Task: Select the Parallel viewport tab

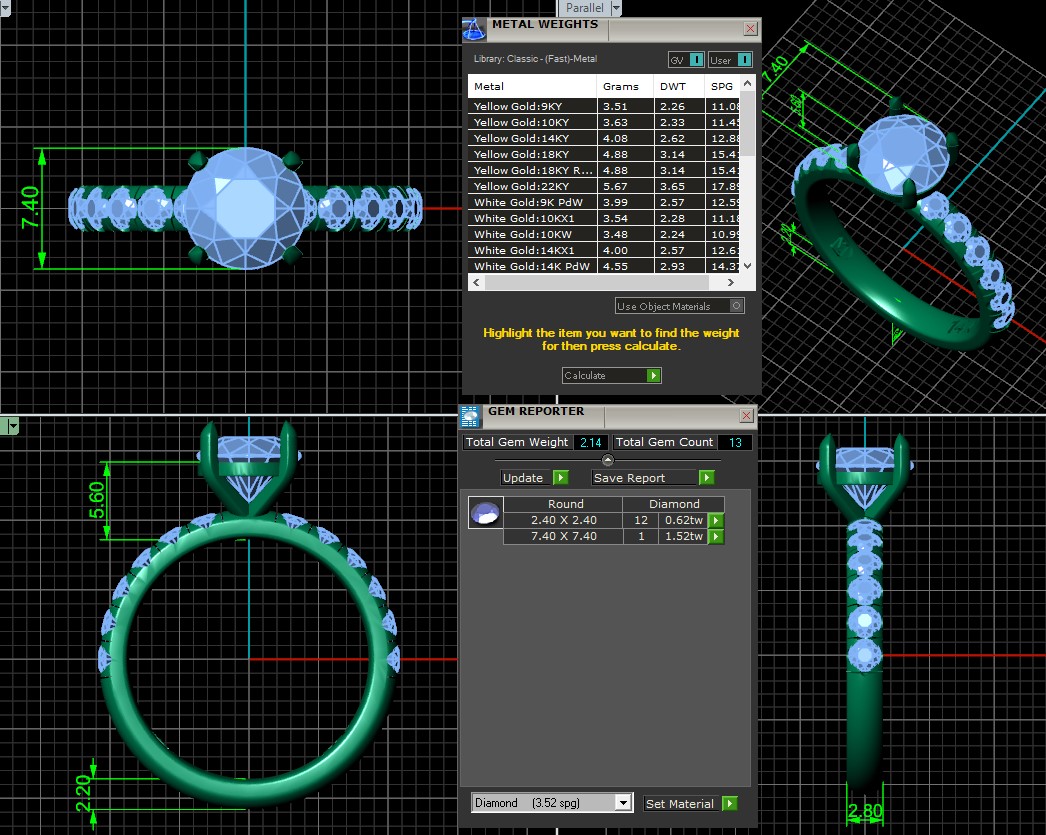Action: tap(585, 8)
